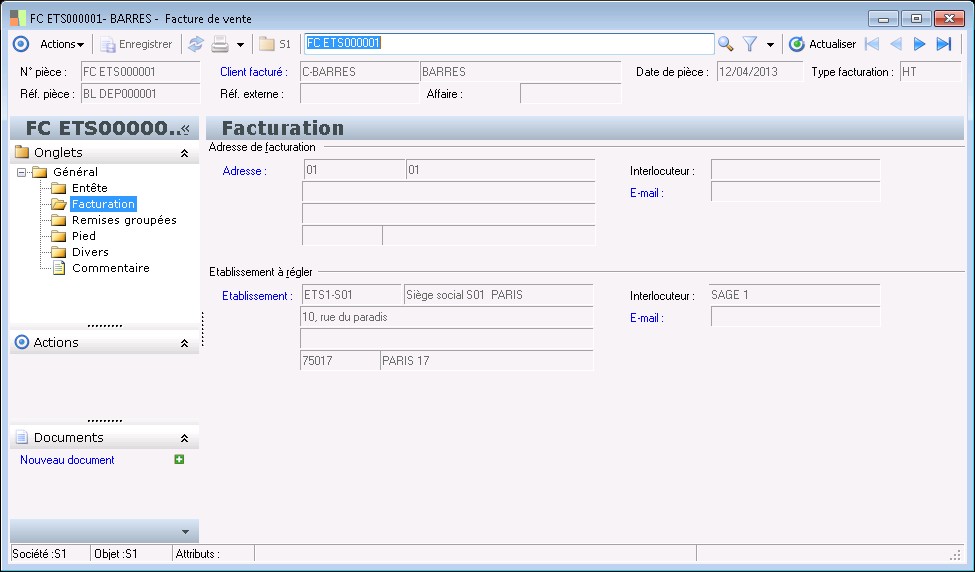Click the search magnifier icon
The width and height of the screenshot is (975, 572).
[726, 44]
